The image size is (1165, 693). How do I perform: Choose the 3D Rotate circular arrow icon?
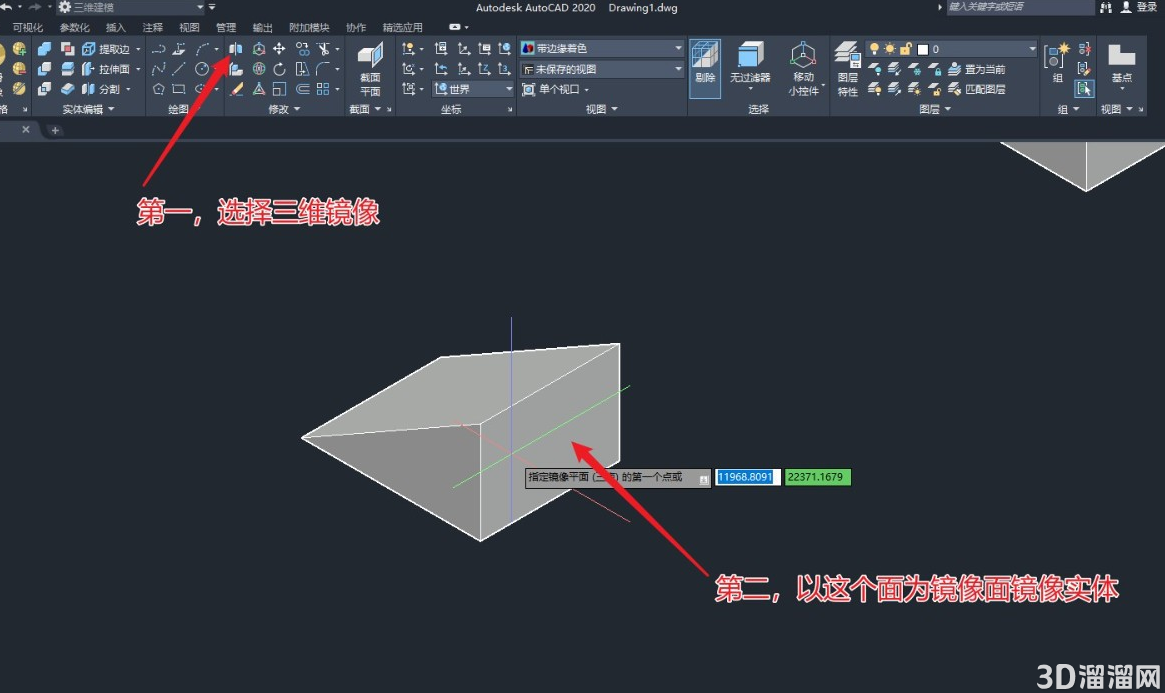(x=279, y=69)
